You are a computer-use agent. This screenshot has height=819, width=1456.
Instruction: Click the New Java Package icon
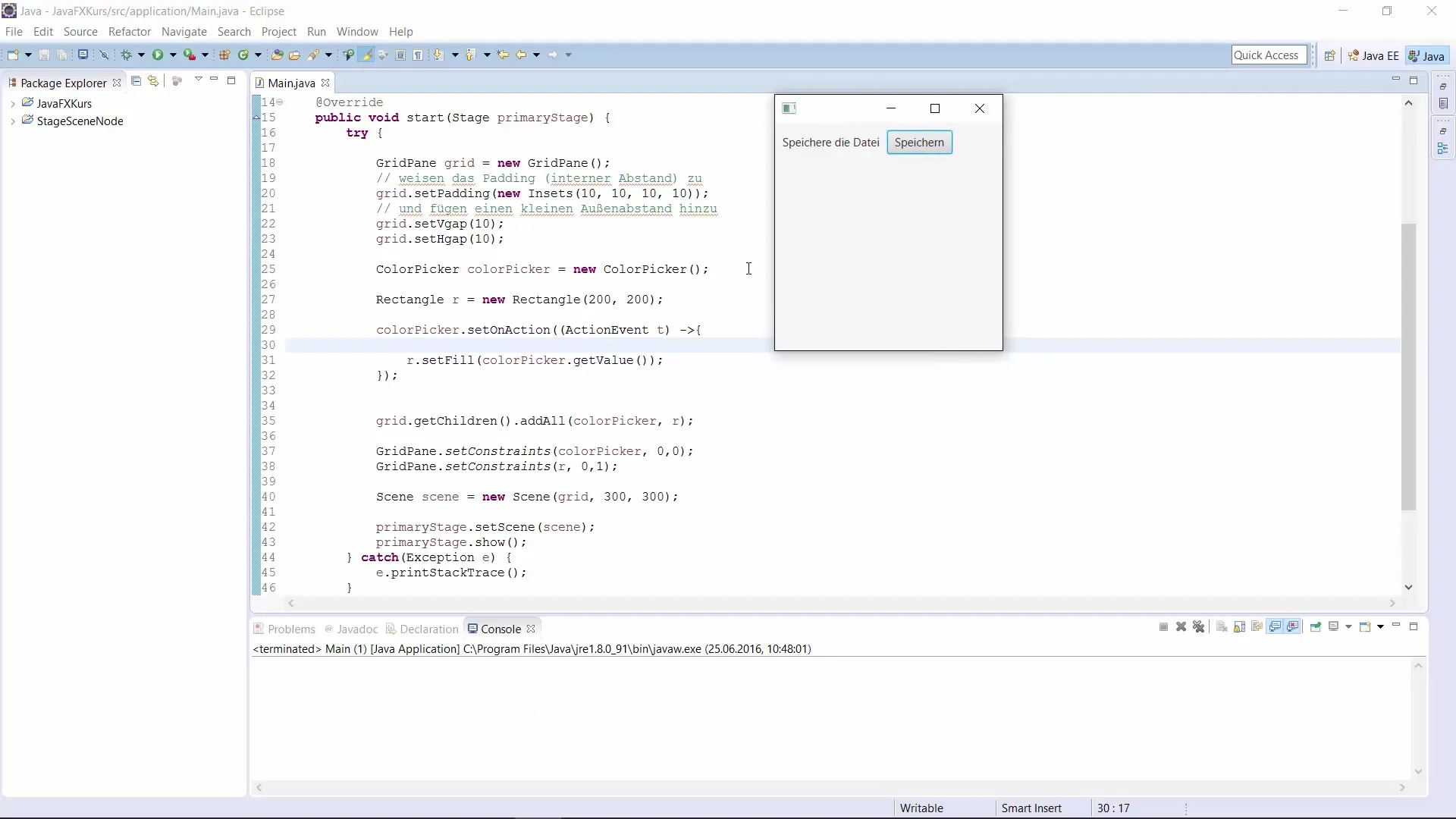(224, 55)
